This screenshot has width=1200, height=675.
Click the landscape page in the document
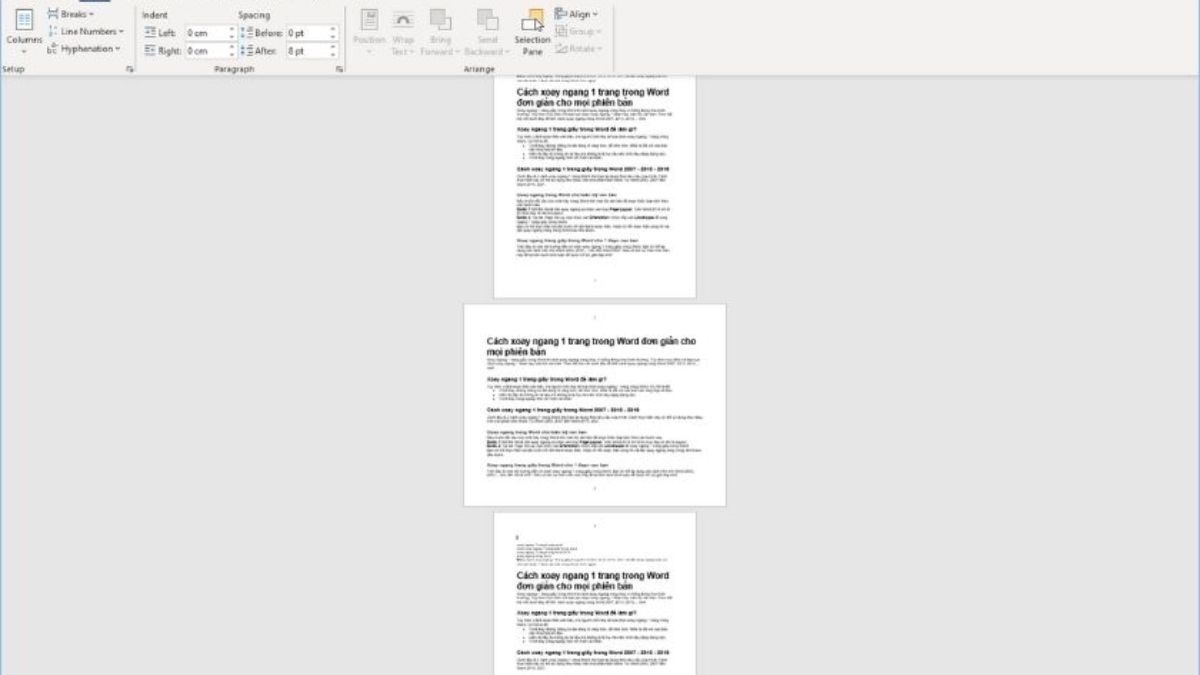[x=594, y=405]
